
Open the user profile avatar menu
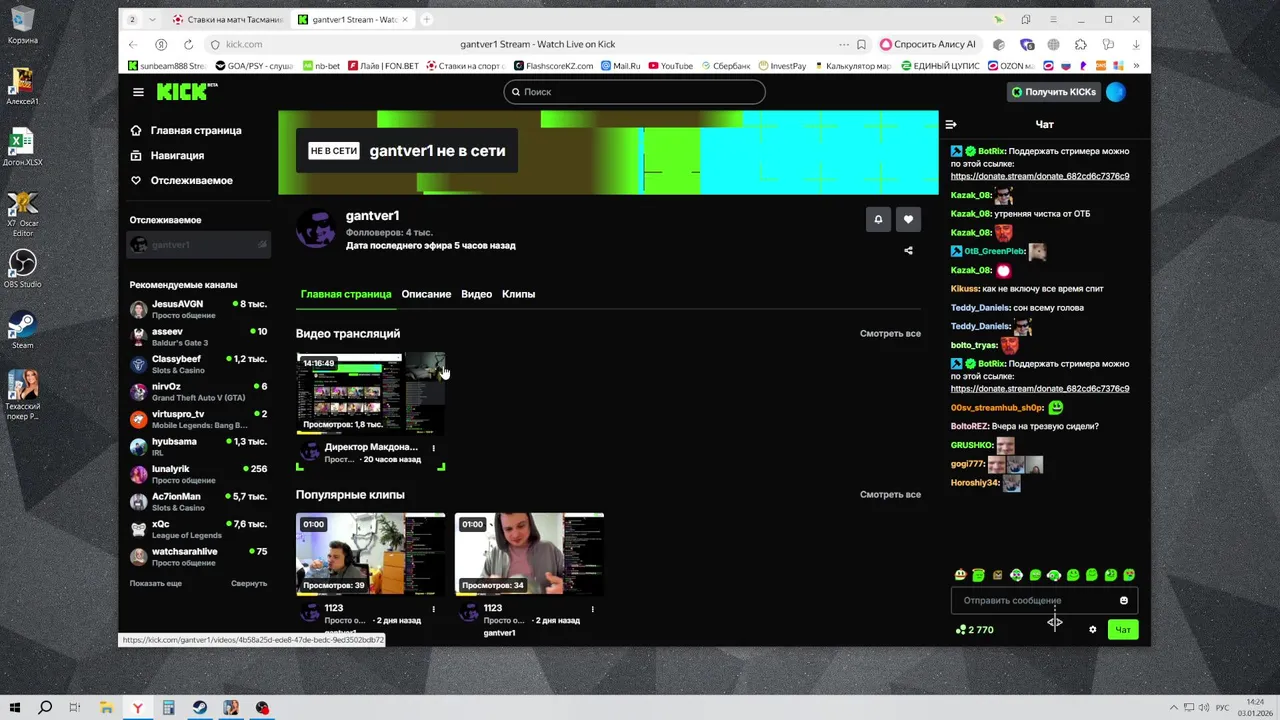(1116, 92)
